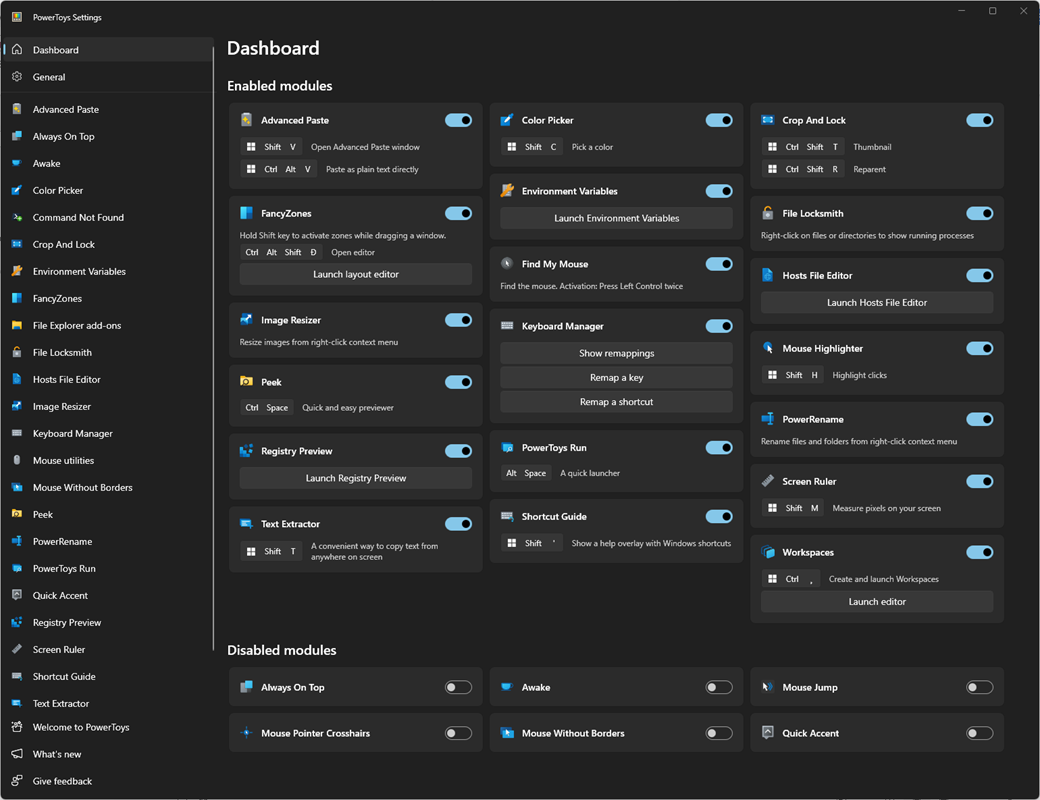Open the What's new page

[x=108, y=754]
